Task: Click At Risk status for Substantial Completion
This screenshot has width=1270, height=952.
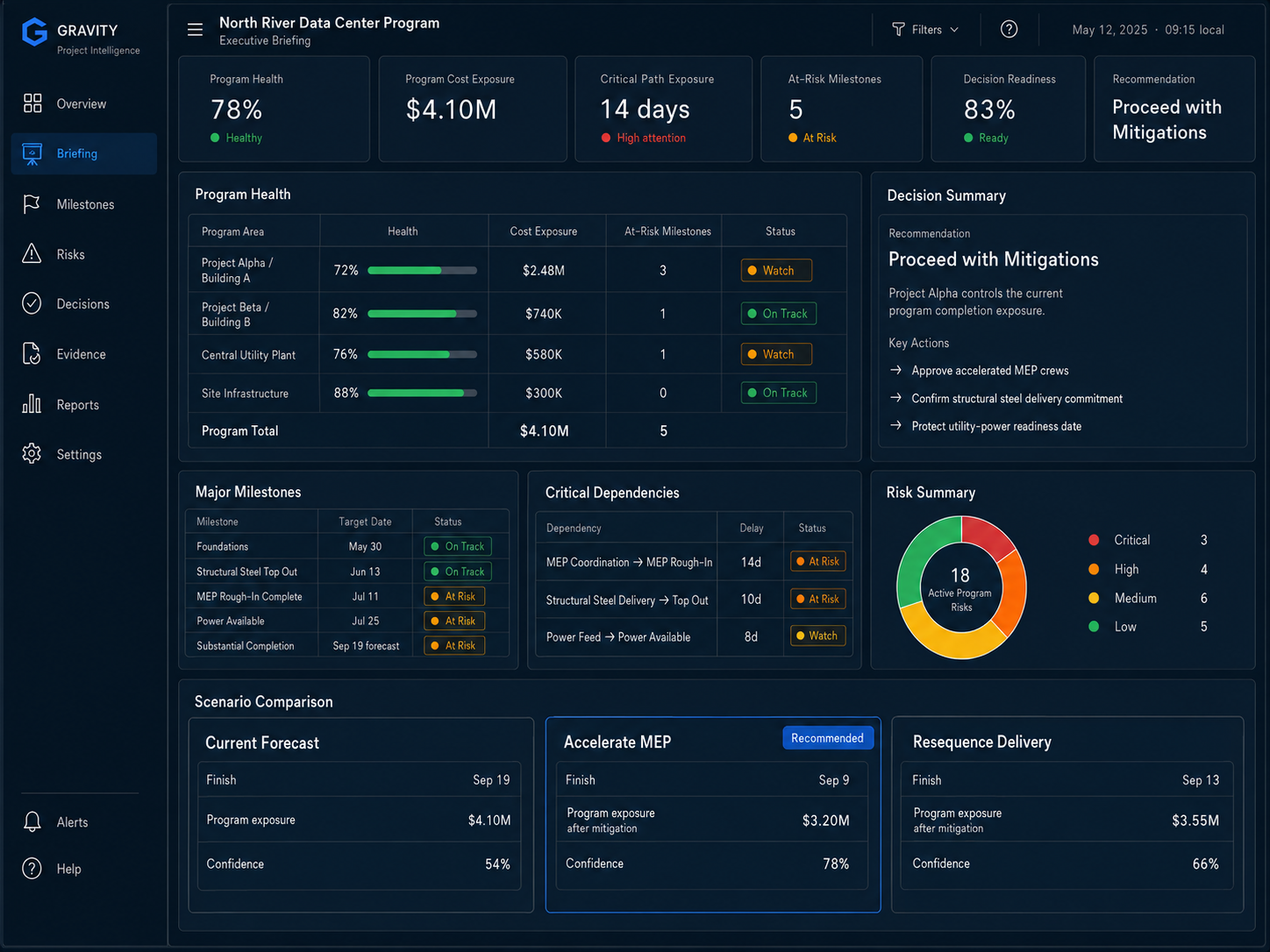Action: (454, 646)
